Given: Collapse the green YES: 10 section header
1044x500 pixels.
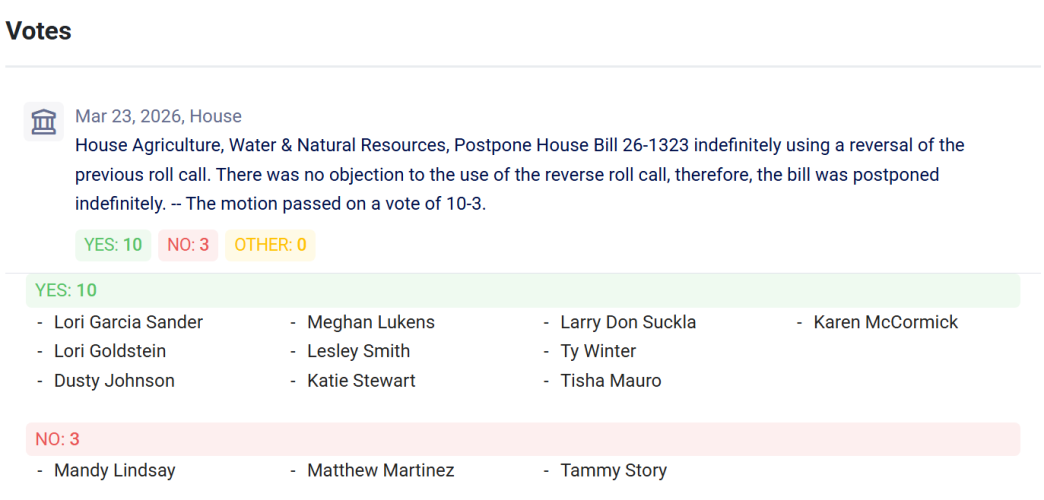Looking at the screenshot, I should tap(523, 290).
